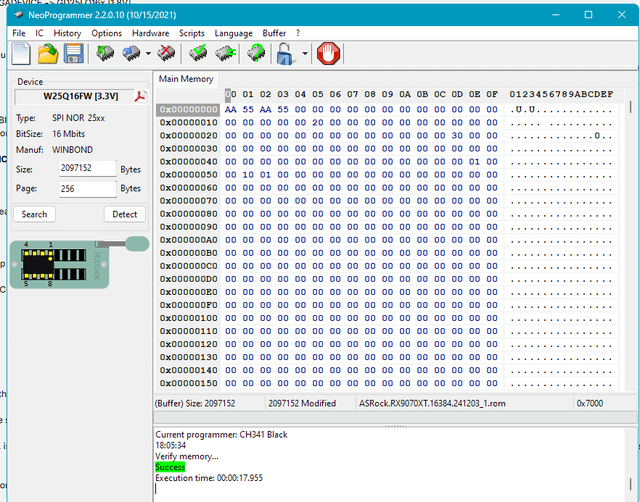Screen dimensions: 640x502
Task: Open the Hardware menu
Action: pyautogui.click(x=151, y=33)
